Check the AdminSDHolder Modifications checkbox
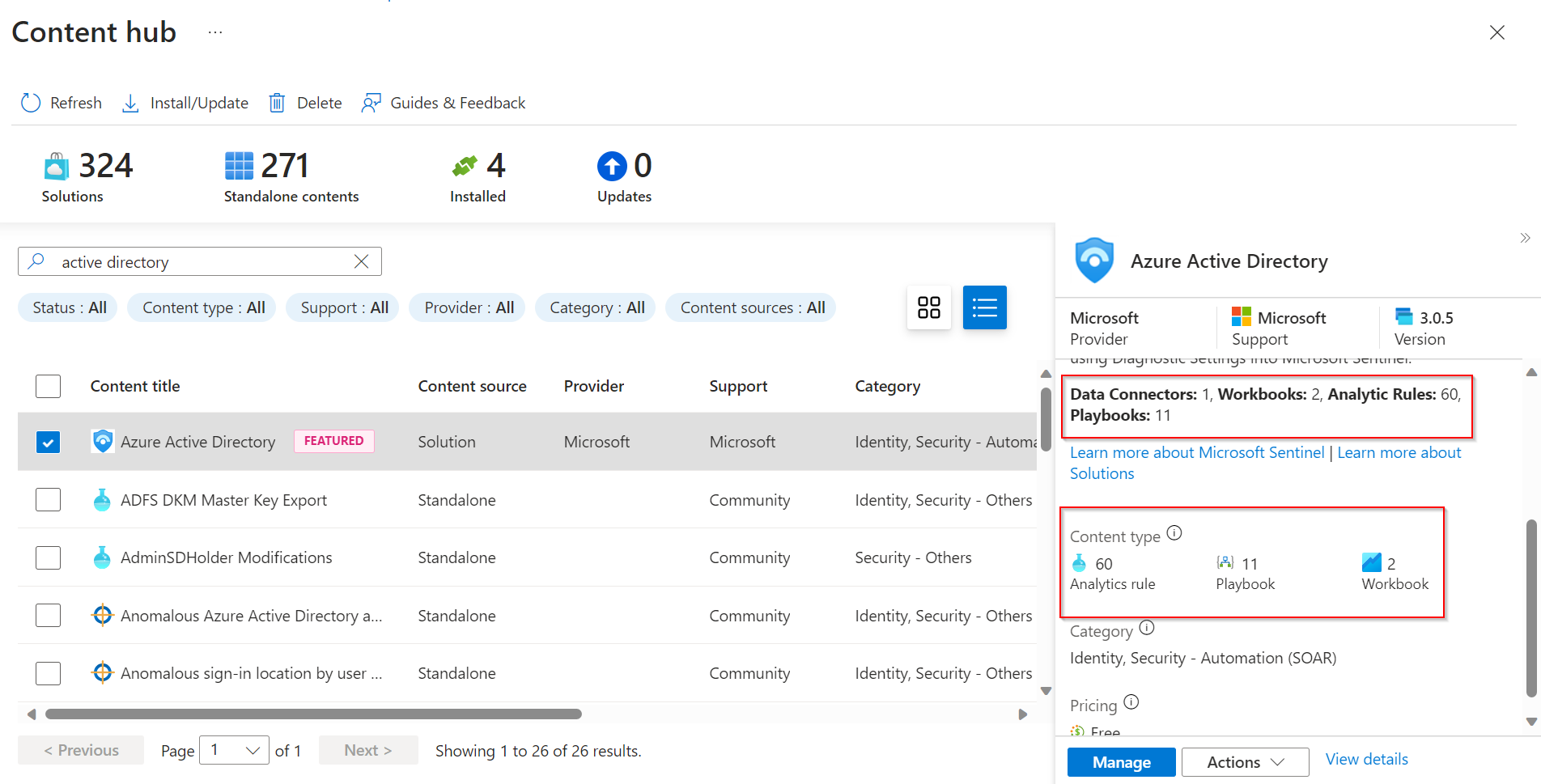Viewport: 1541px width, 784px height. [x=49, y=557]
